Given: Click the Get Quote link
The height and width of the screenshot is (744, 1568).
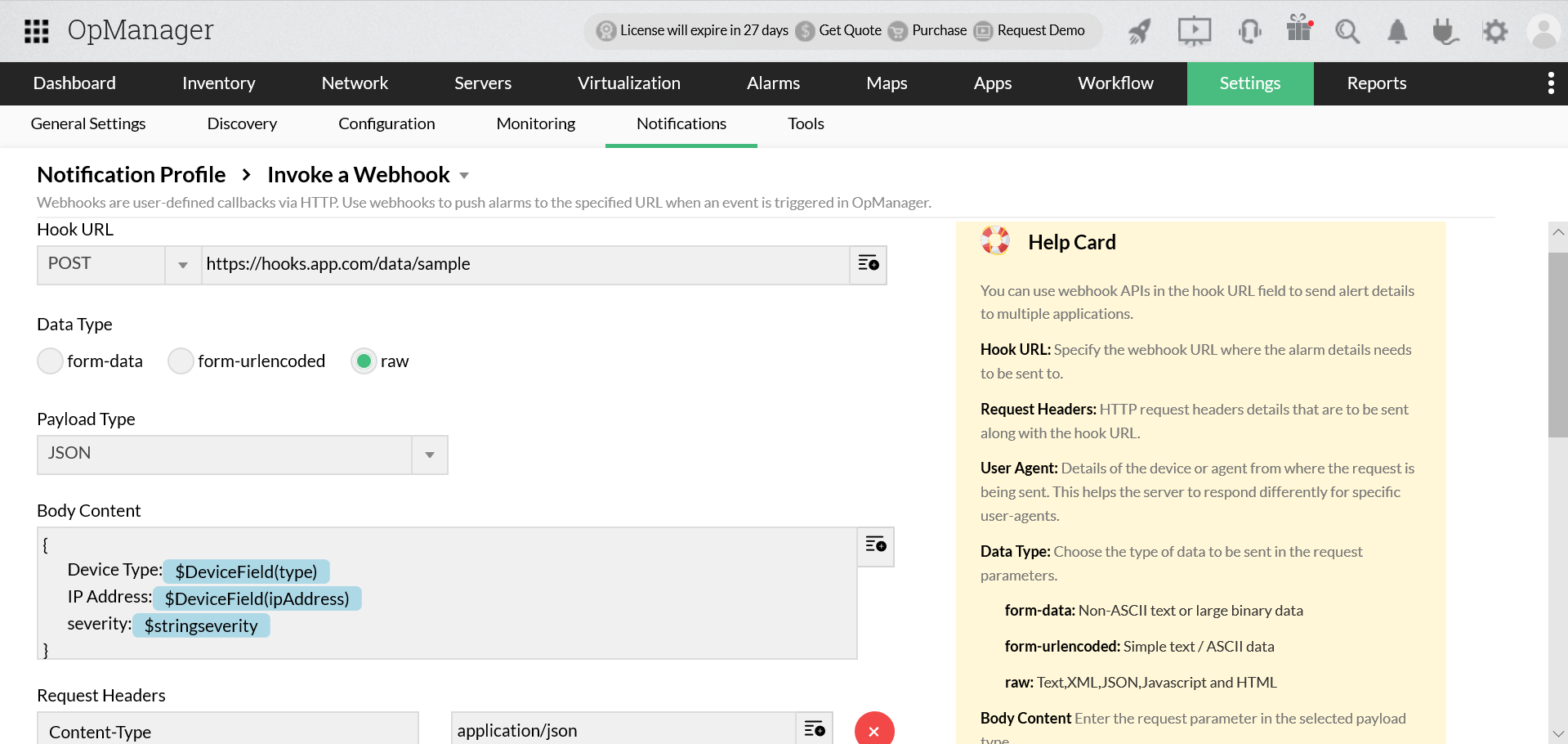Looking at the screenshot, I should pyautogui.click(x=850, y=31).
